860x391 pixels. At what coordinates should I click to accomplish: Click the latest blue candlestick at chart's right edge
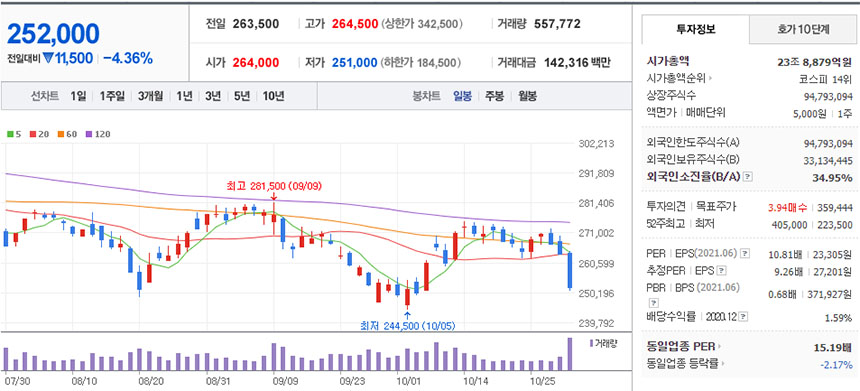point(570,271)
